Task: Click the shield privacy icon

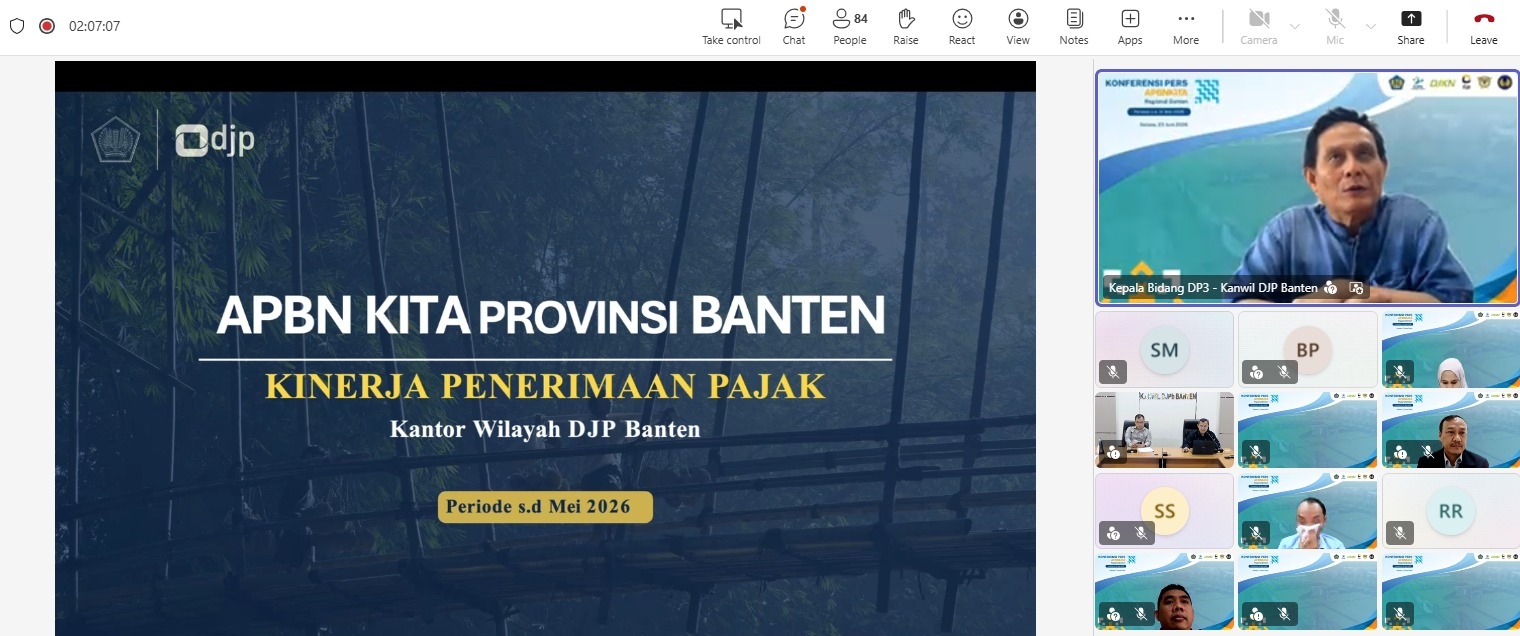Action: pos(16,26)
